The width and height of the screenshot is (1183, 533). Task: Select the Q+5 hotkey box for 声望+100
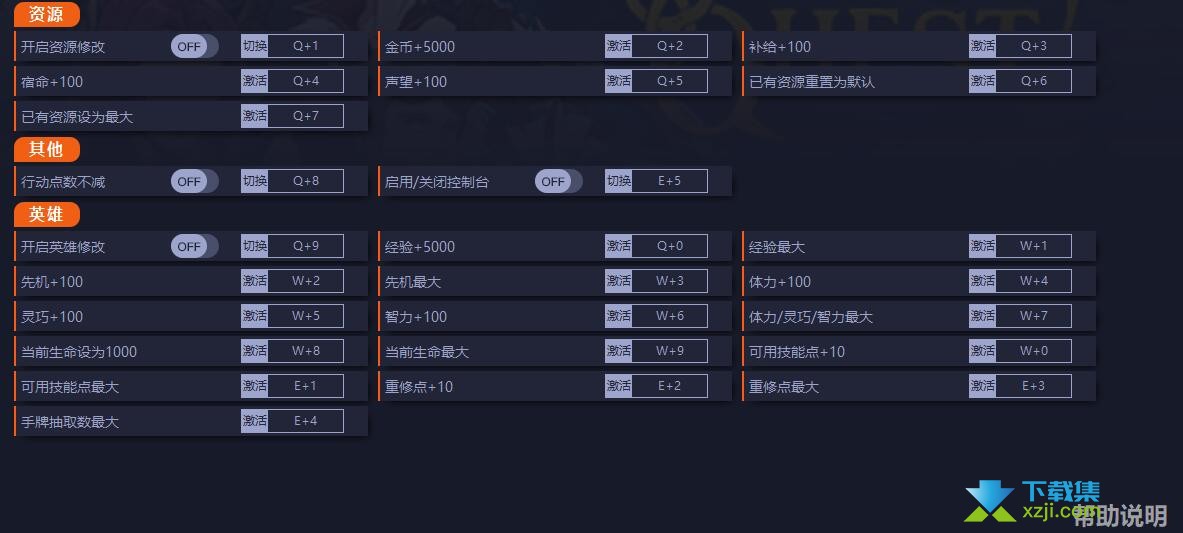(669, 81)
